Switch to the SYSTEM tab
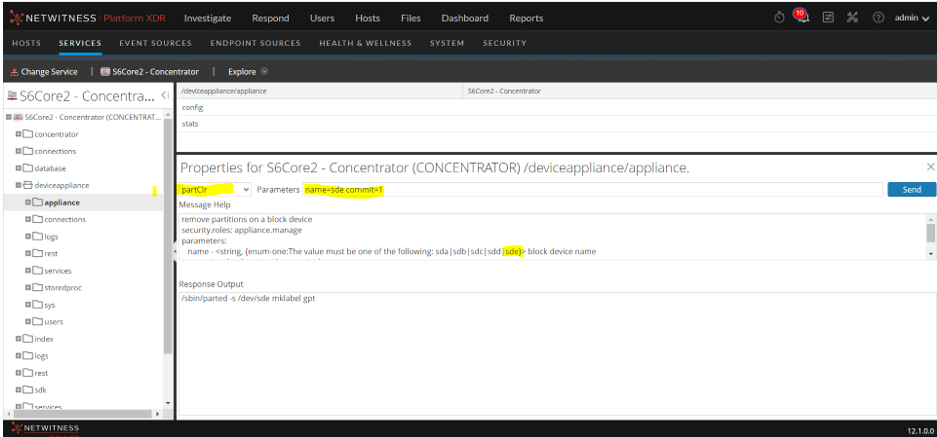Image resolution: width=937 pixels, height=437 pixels. [447, 43]
